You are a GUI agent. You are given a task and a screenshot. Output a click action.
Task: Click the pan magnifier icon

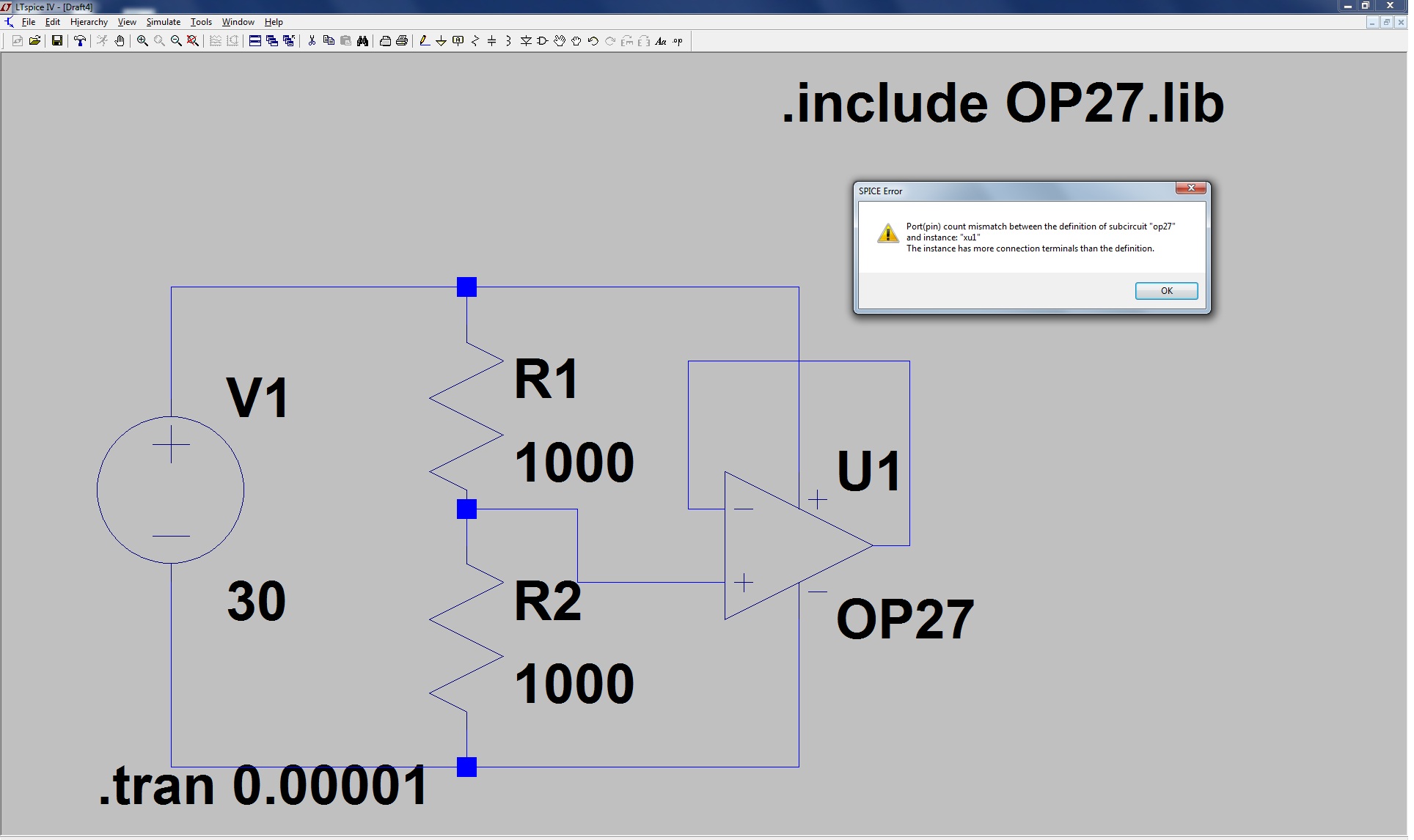(x=159, y=41)
